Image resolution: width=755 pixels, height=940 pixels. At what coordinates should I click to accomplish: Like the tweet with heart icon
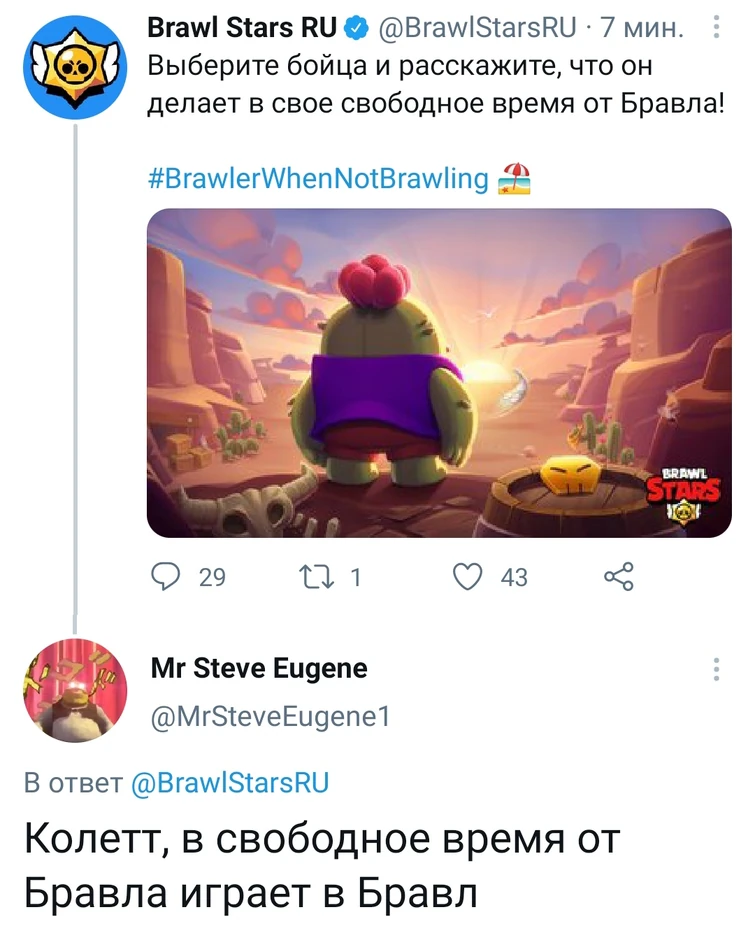pyautogui.click(x=467, y=577)
